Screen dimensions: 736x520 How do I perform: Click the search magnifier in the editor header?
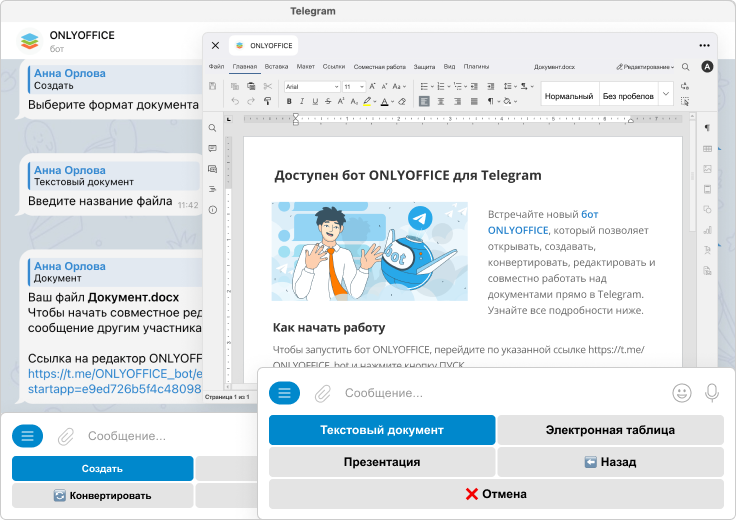pos(685,67)
